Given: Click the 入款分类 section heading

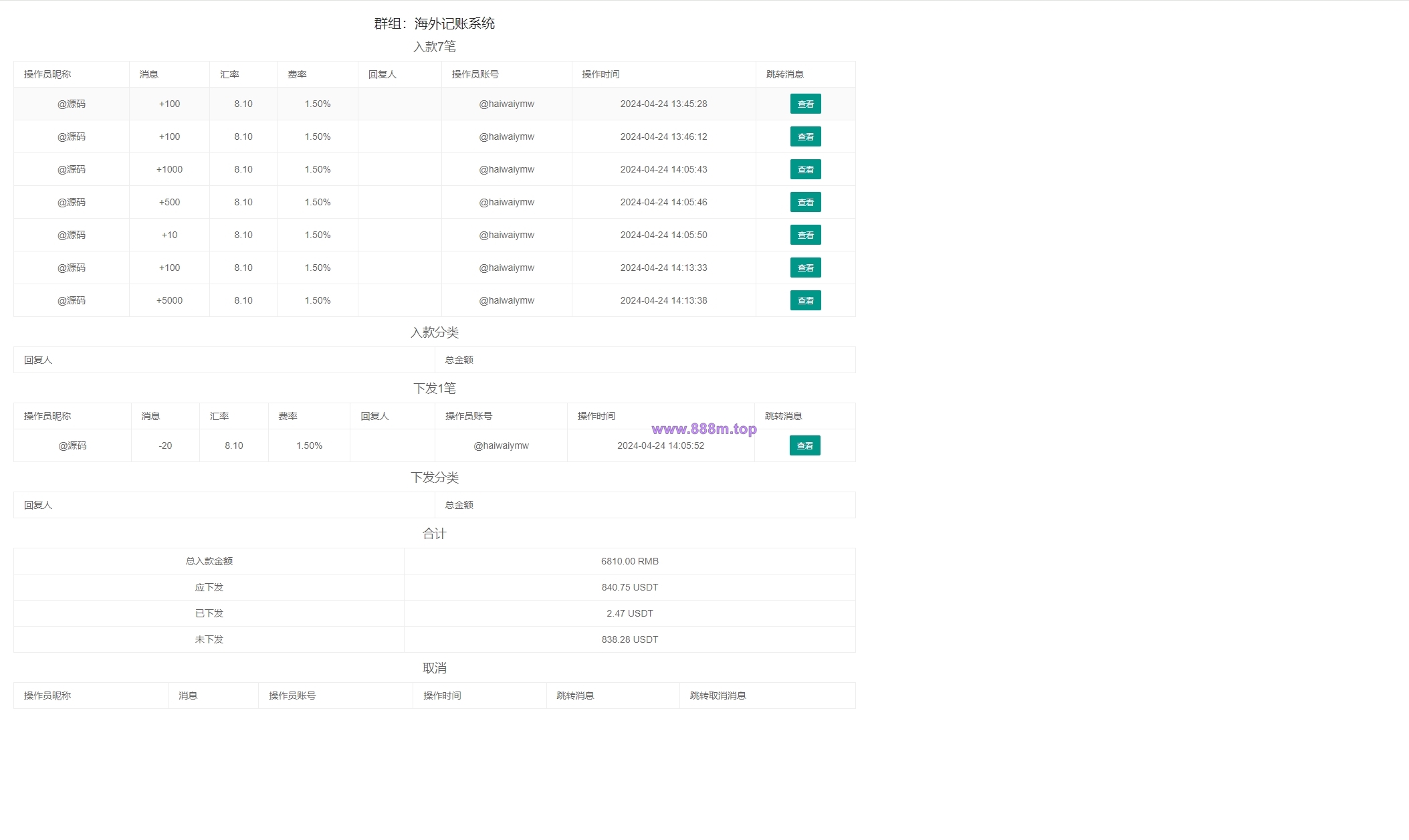Looking at the screenshot, I should tap(434, 332).
